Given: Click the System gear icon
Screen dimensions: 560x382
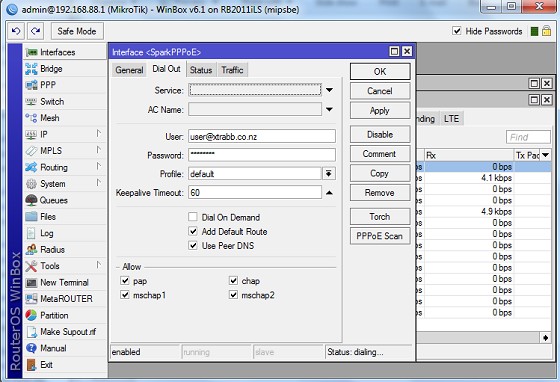Looking at the screenshot, I should tap(31, 184).
